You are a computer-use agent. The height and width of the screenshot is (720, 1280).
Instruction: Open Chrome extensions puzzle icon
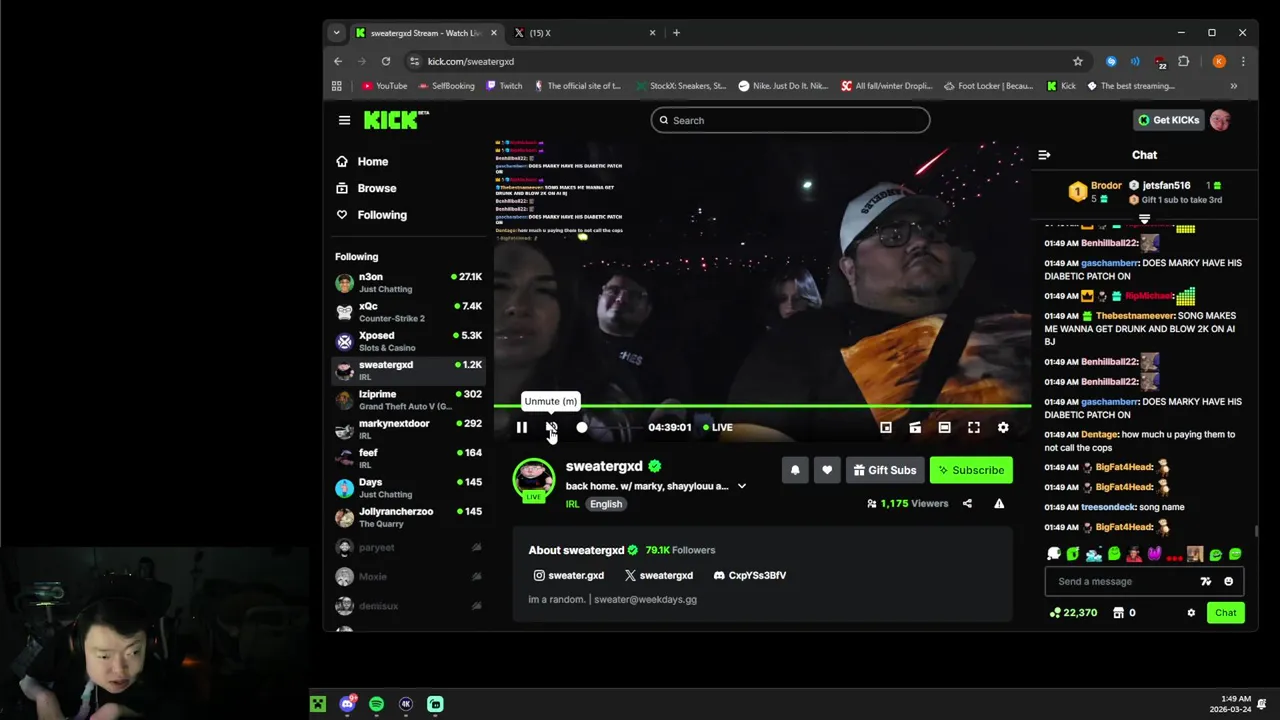[1184, 61]
